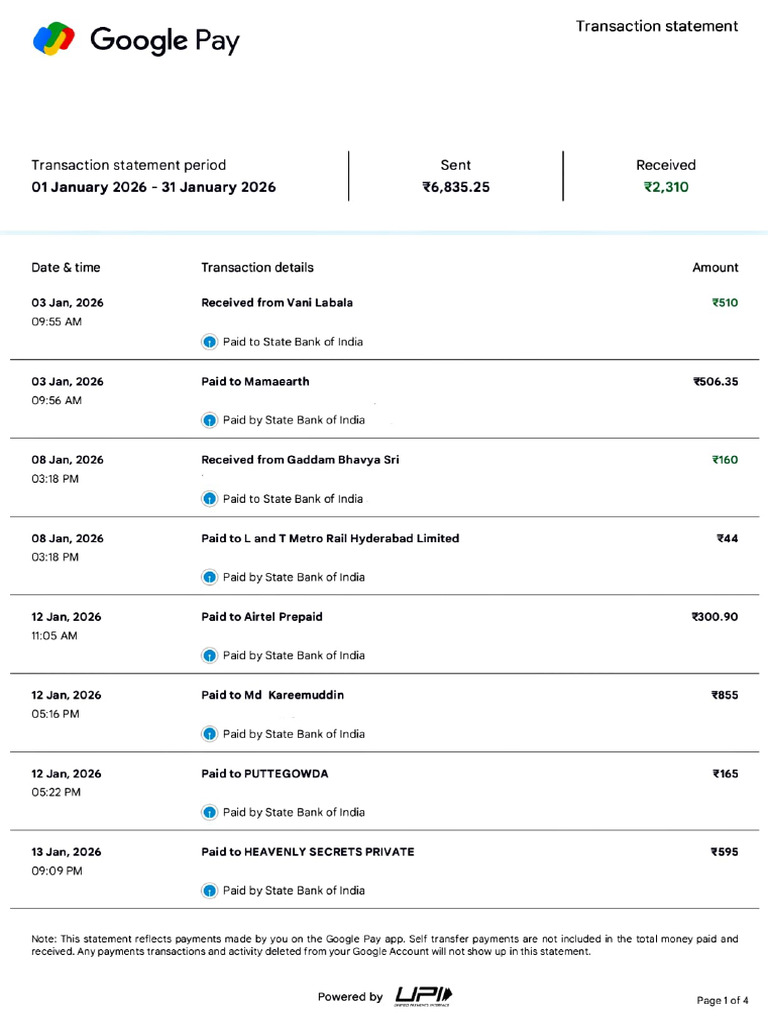Click the bank icon under Mamaearth payment
The width and height of the screenshot is (768, 1024).
tap(209, 420)
